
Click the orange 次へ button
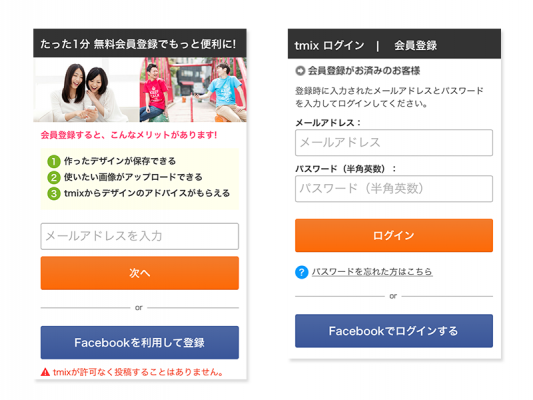140,273
